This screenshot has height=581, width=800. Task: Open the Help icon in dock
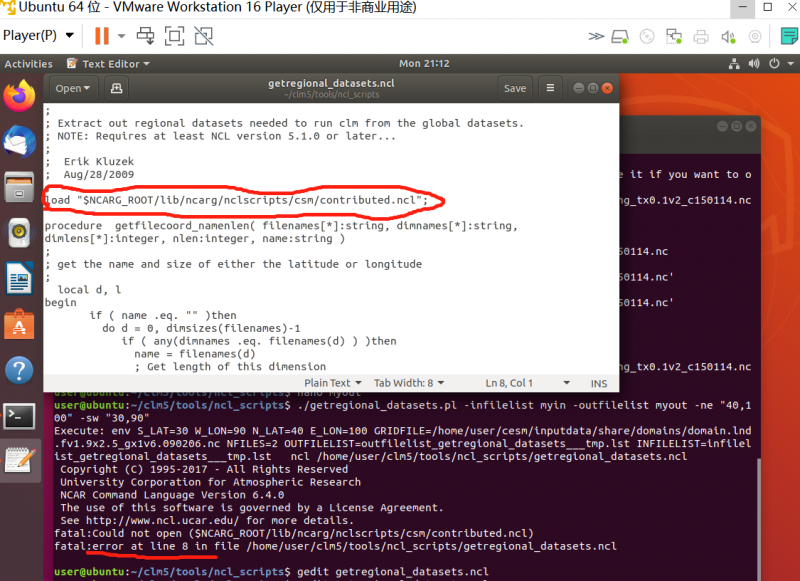19,370
